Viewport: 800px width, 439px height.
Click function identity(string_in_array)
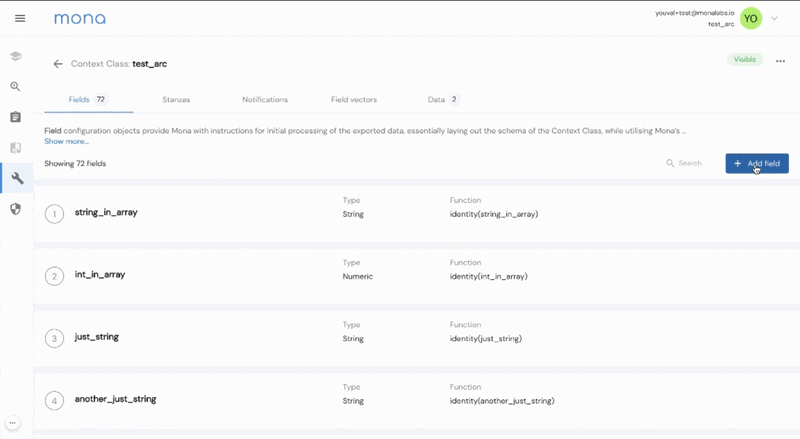(494, 214)
